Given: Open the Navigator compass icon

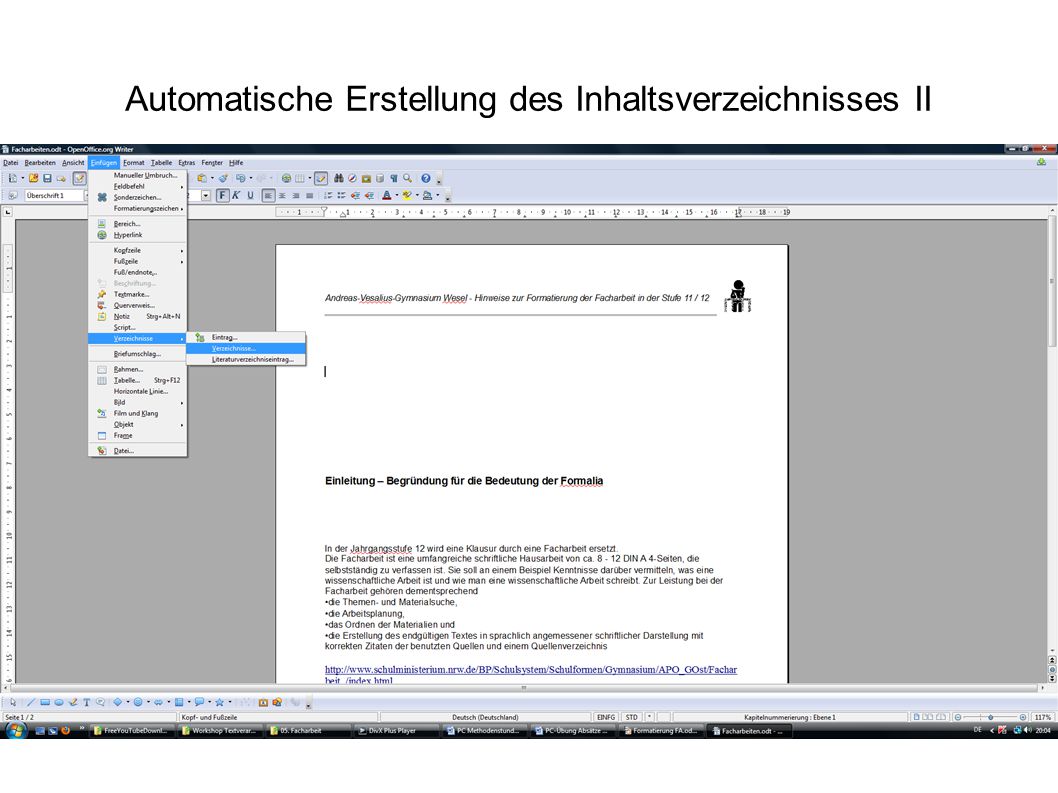Looking at the screenshot, I should (353, 178).
